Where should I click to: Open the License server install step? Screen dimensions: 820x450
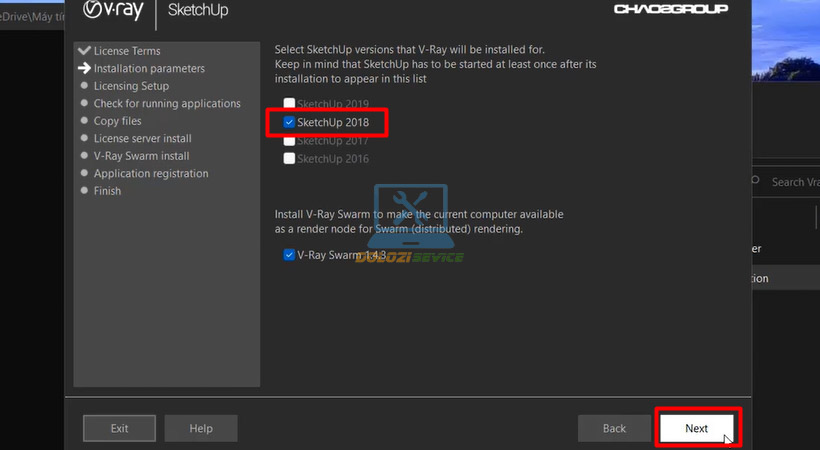point(142,139)
